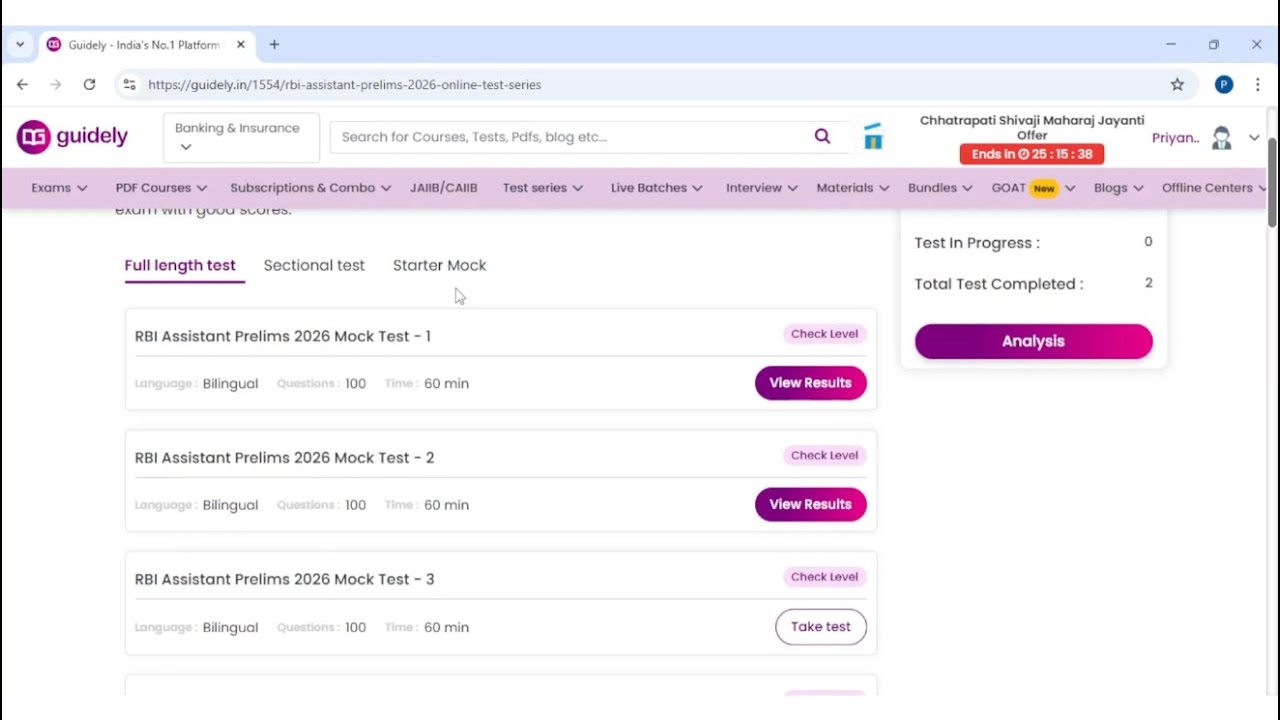Click Total Test Completed label
Screen dimensions: 1280x720
tap(999, 284)
